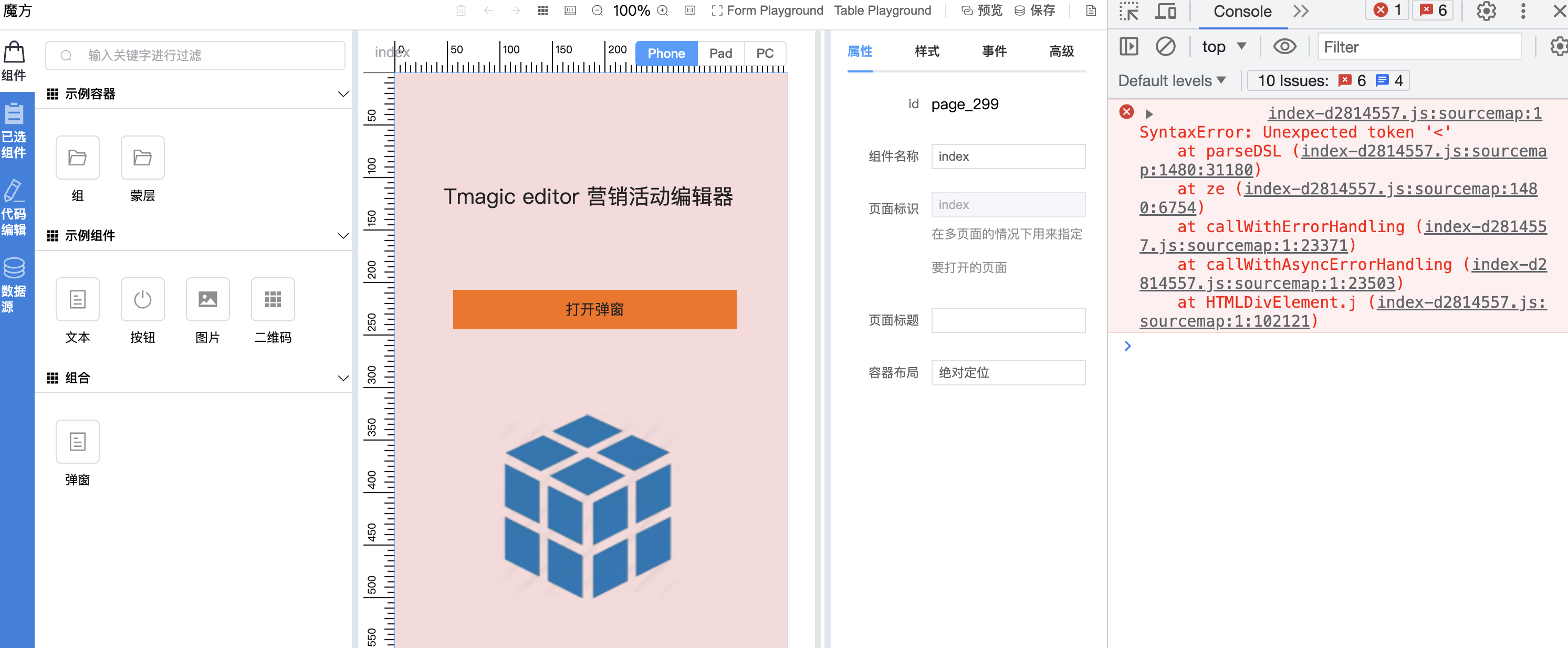Open the 代码编辑 code editing sidebar tab
Image resolution: width=1568 pixels, height=648 pixels.
click(14, 207)
